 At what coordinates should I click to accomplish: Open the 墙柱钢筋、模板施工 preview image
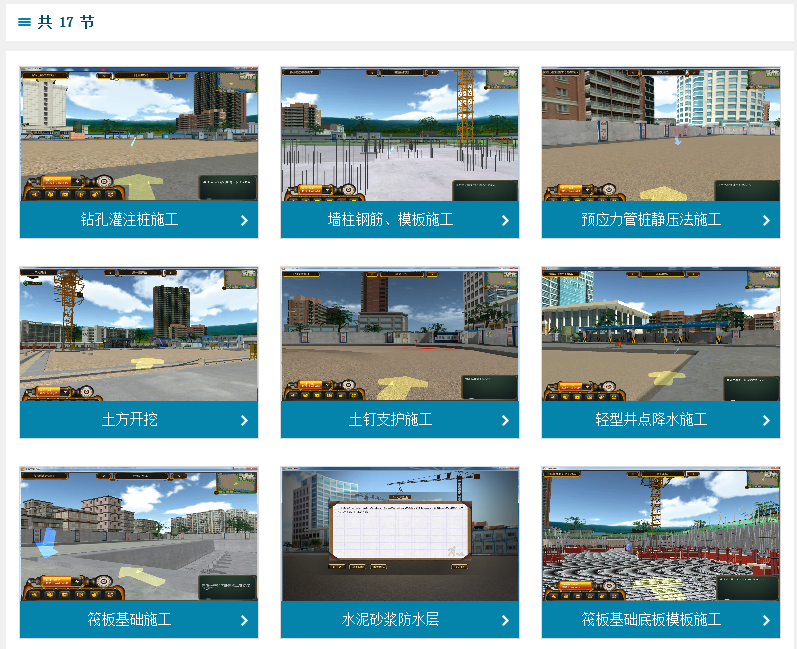pos(400,134)
